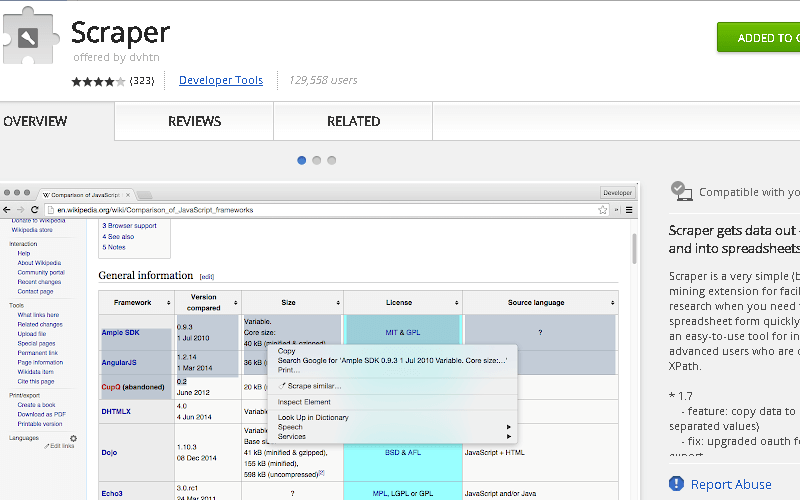Choose Search Google for 'Ample SDK' entry
800x500 pixels.
pos(392,360)
